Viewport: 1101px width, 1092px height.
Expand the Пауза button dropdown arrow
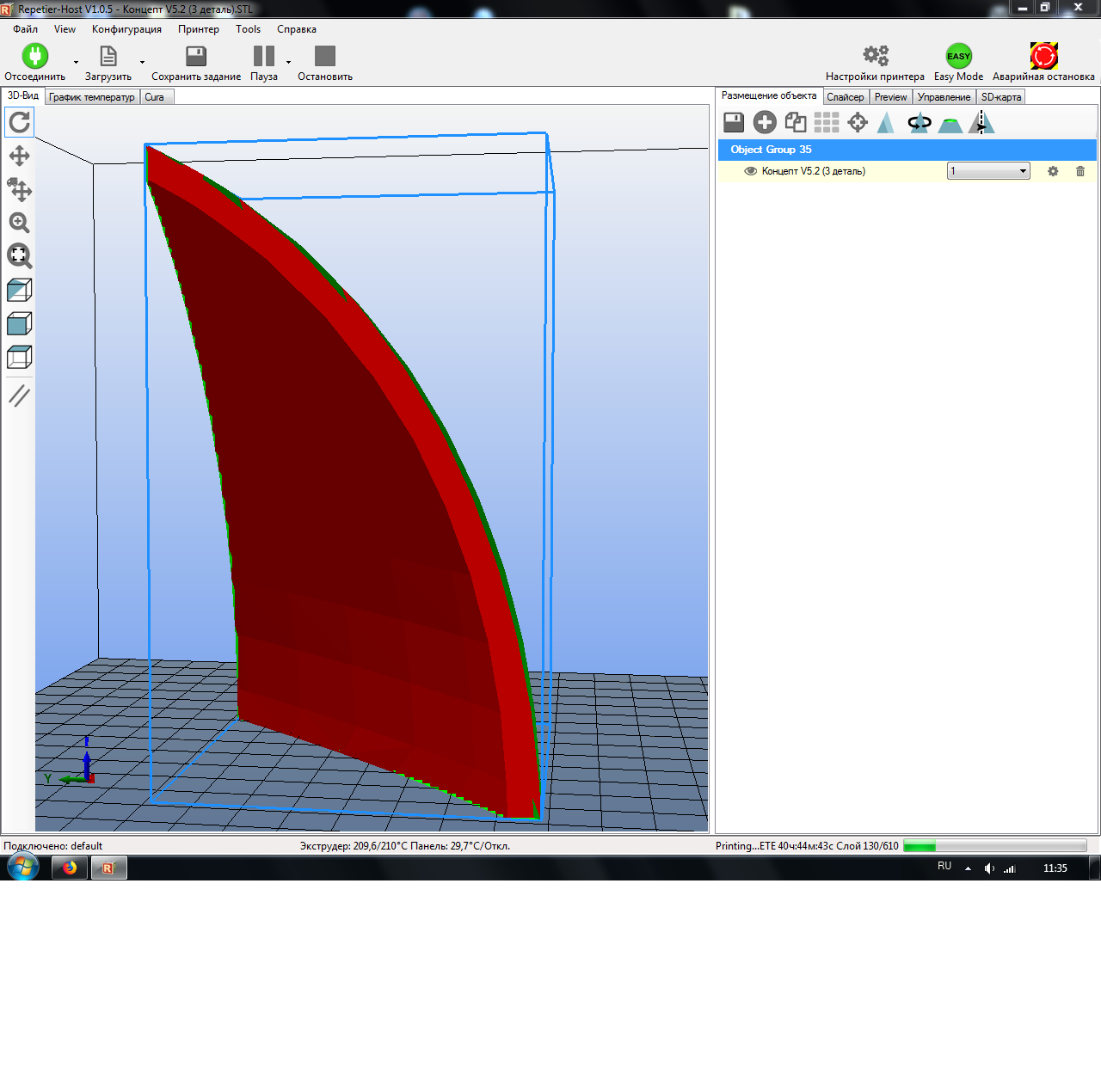[x=288, y=63]
